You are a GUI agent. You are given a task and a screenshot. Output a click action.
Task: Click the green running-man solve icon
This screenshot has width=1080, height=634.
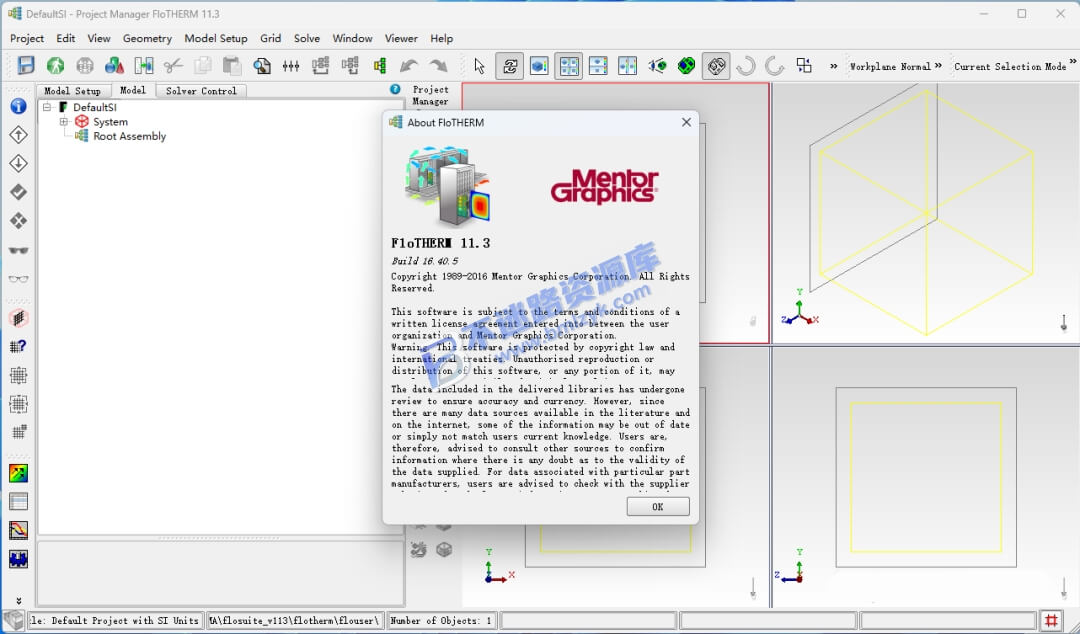pyautogui.click(x=55, y=65)
